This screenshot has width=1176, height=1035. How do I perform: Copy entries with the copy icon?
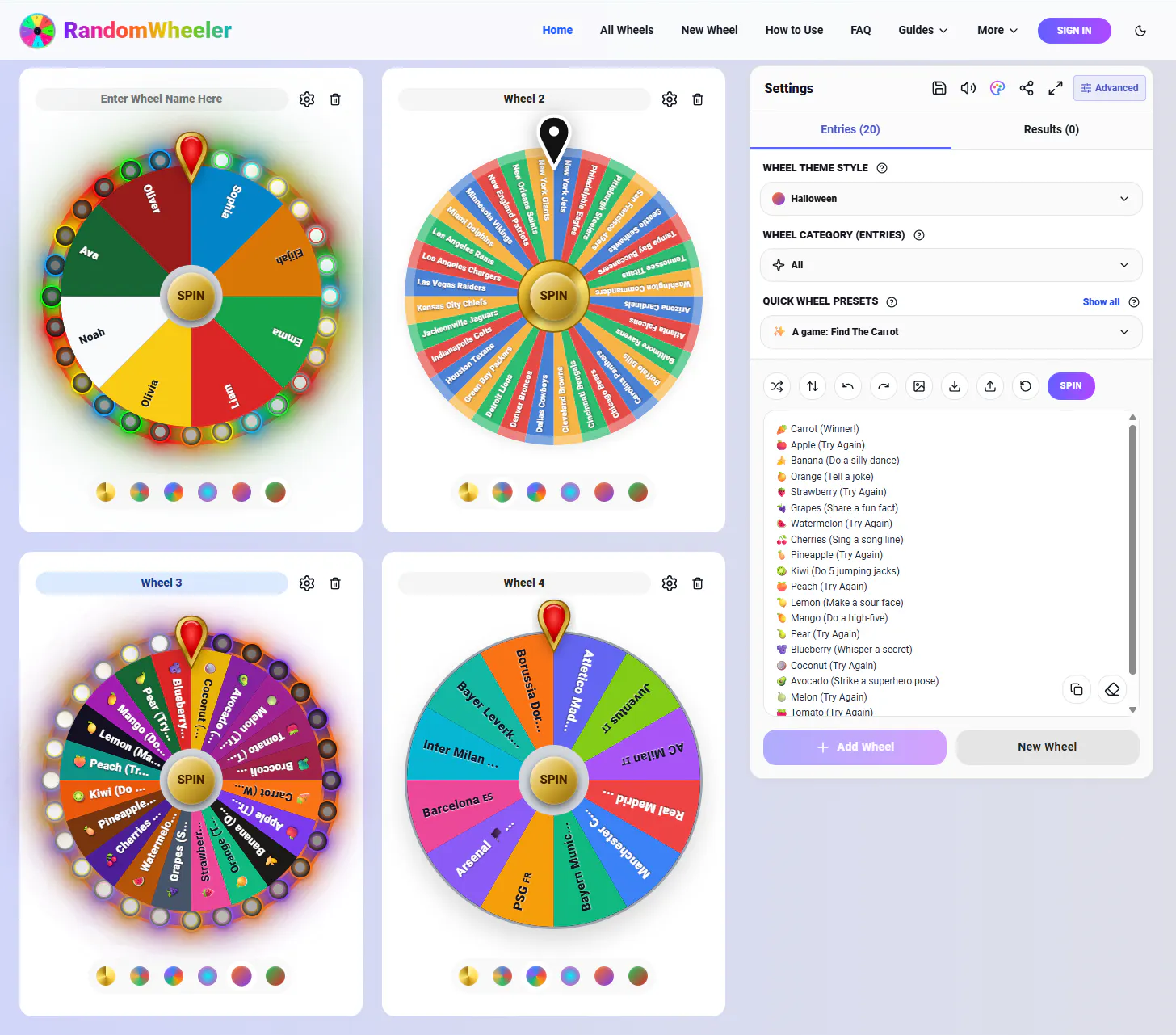coord(1077,689)
